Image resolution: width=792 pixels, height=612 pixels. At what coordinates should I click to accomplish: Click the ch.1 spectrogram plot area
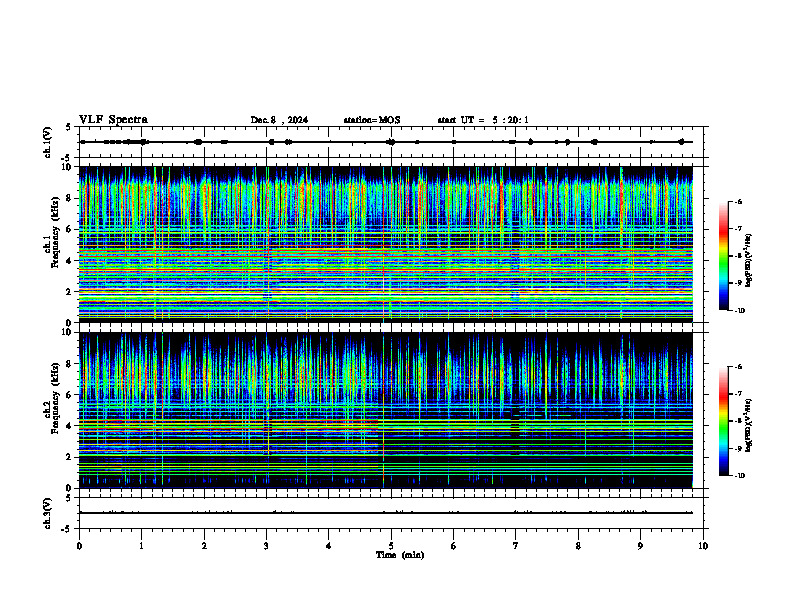(386, 244)
